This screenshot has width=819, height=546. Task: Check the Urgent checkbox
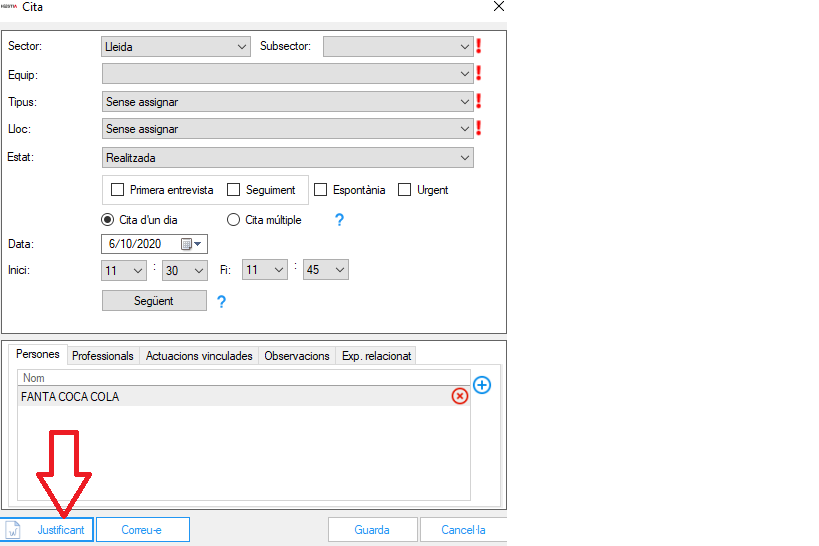click(405, 190)
